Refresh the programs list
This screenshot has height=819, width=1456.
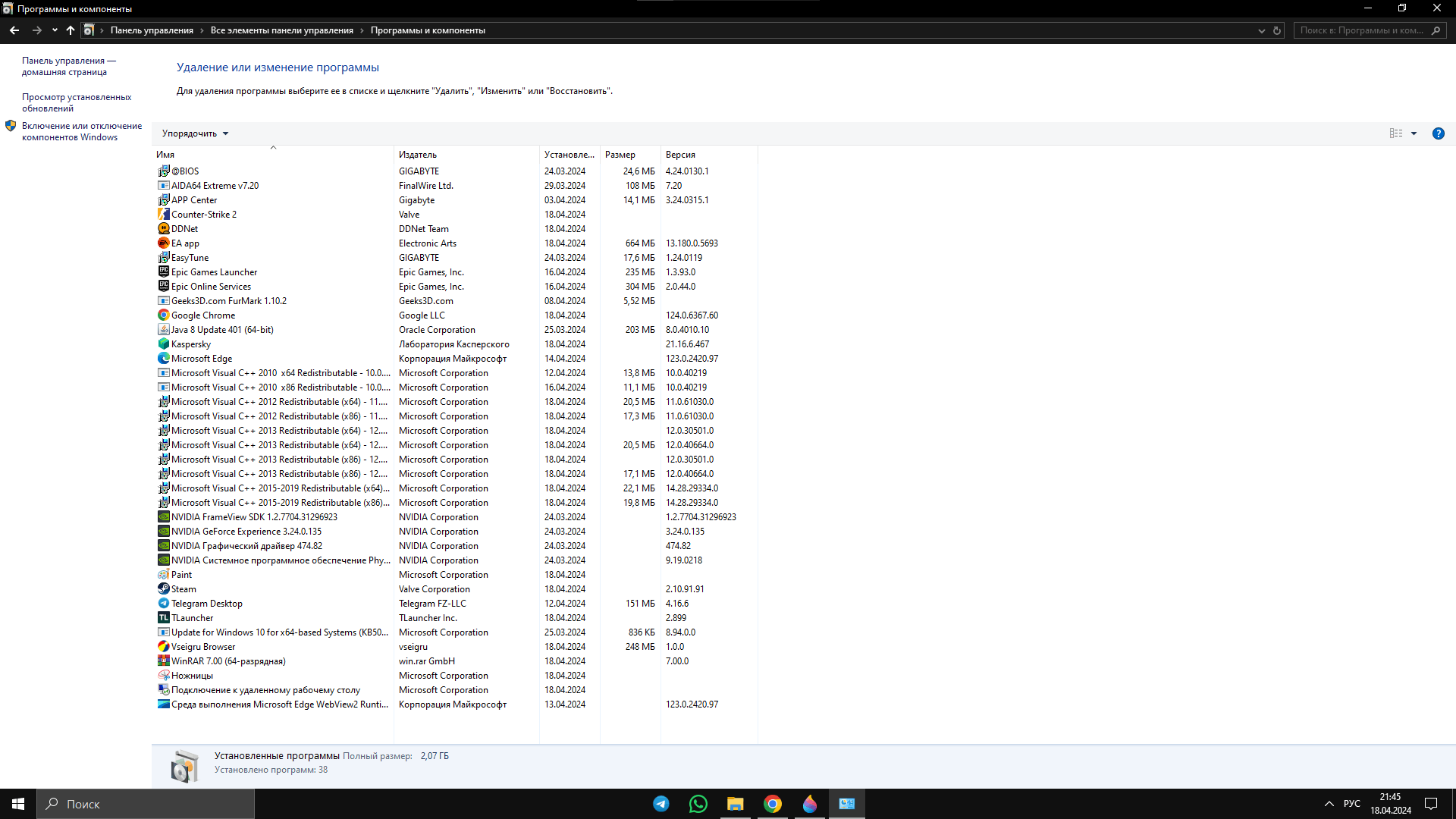pos(1277,31)
